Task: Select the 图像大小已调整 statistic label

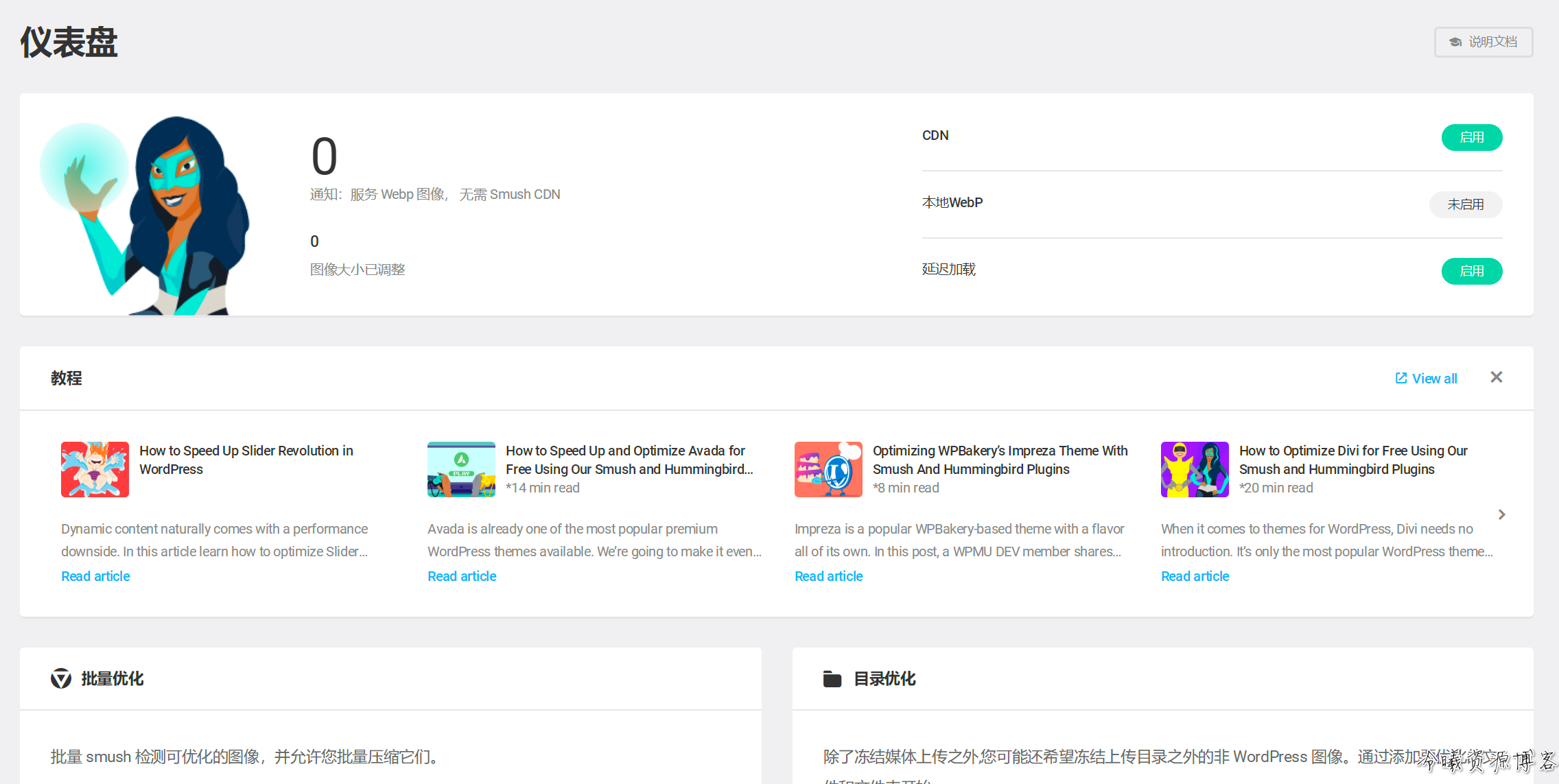Action: point(357,270)
